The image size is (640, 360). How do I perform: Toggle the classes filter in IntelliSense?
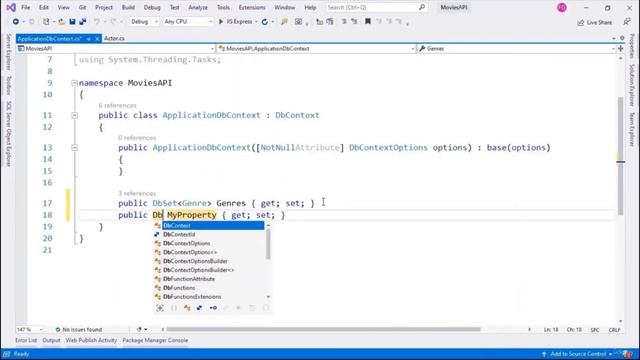(x=187, y=308)
